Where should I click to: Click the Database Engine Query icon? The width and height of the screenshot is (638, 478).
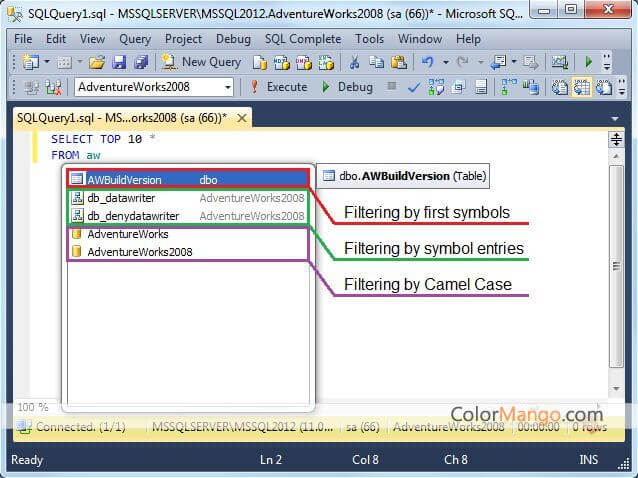[x=260, y=62]
